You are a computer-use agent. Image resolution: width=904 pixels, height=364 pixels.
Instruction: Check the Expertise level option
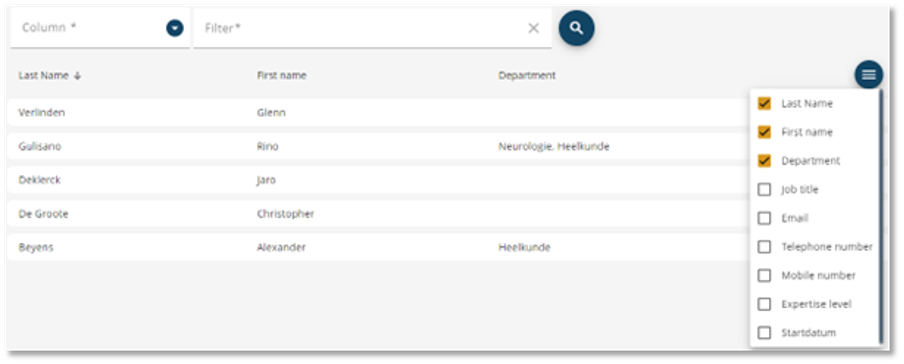(x=764, y=304)
